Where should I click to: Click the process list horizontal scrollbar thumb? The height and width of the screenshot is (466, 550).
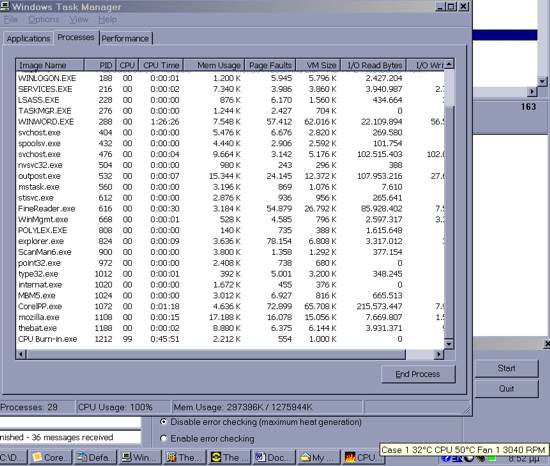(216, 354)
